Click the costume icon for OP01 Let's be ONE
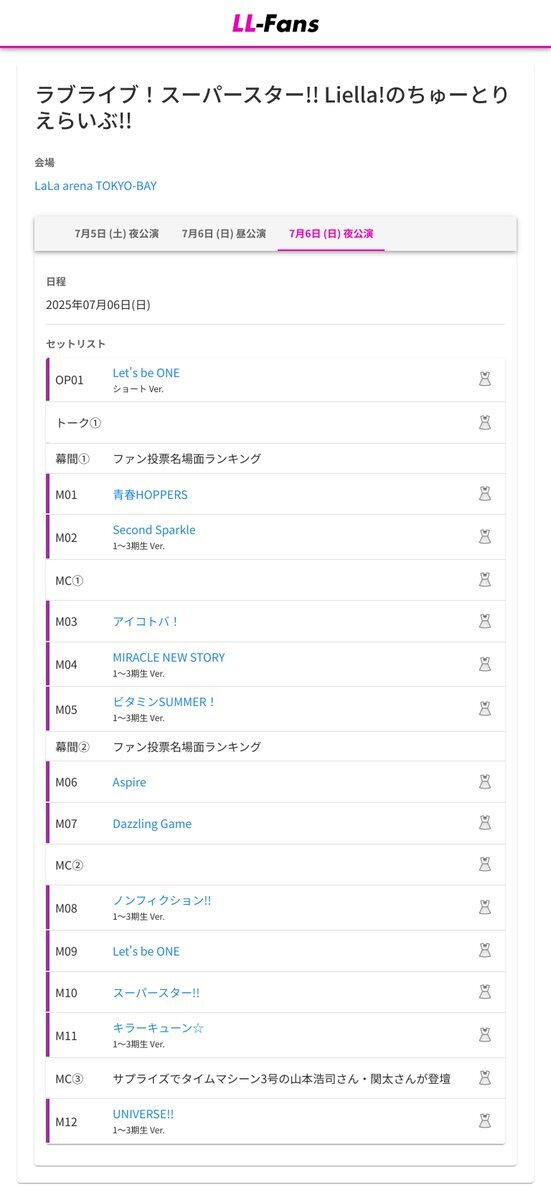 click(x=485, y=379)
